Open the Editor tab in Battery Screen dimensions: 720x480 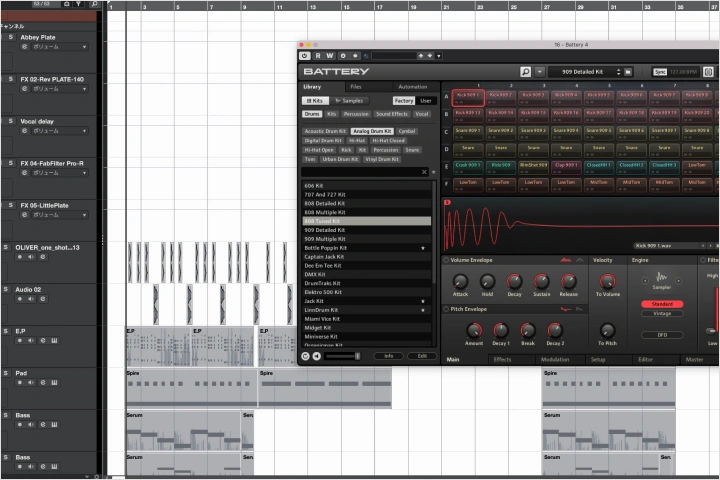645,360
